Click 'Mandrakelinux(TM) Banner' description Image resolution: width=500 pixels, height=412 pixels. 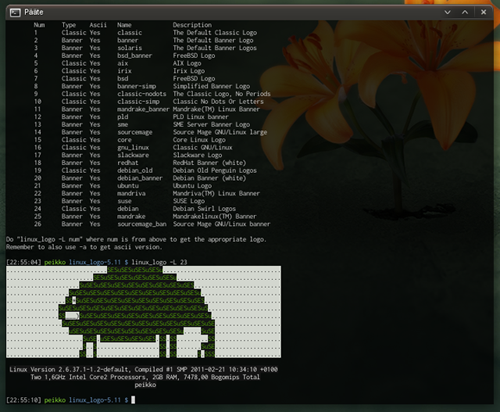pyautogui.click(x=215, y=217)
